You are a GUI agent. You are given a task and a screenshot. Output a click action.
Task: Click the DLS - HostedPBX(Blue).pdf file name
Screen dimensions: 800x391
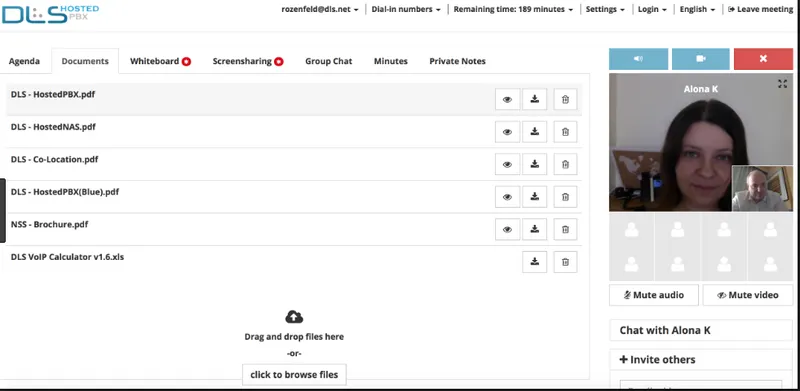click(x=65, y=192)
